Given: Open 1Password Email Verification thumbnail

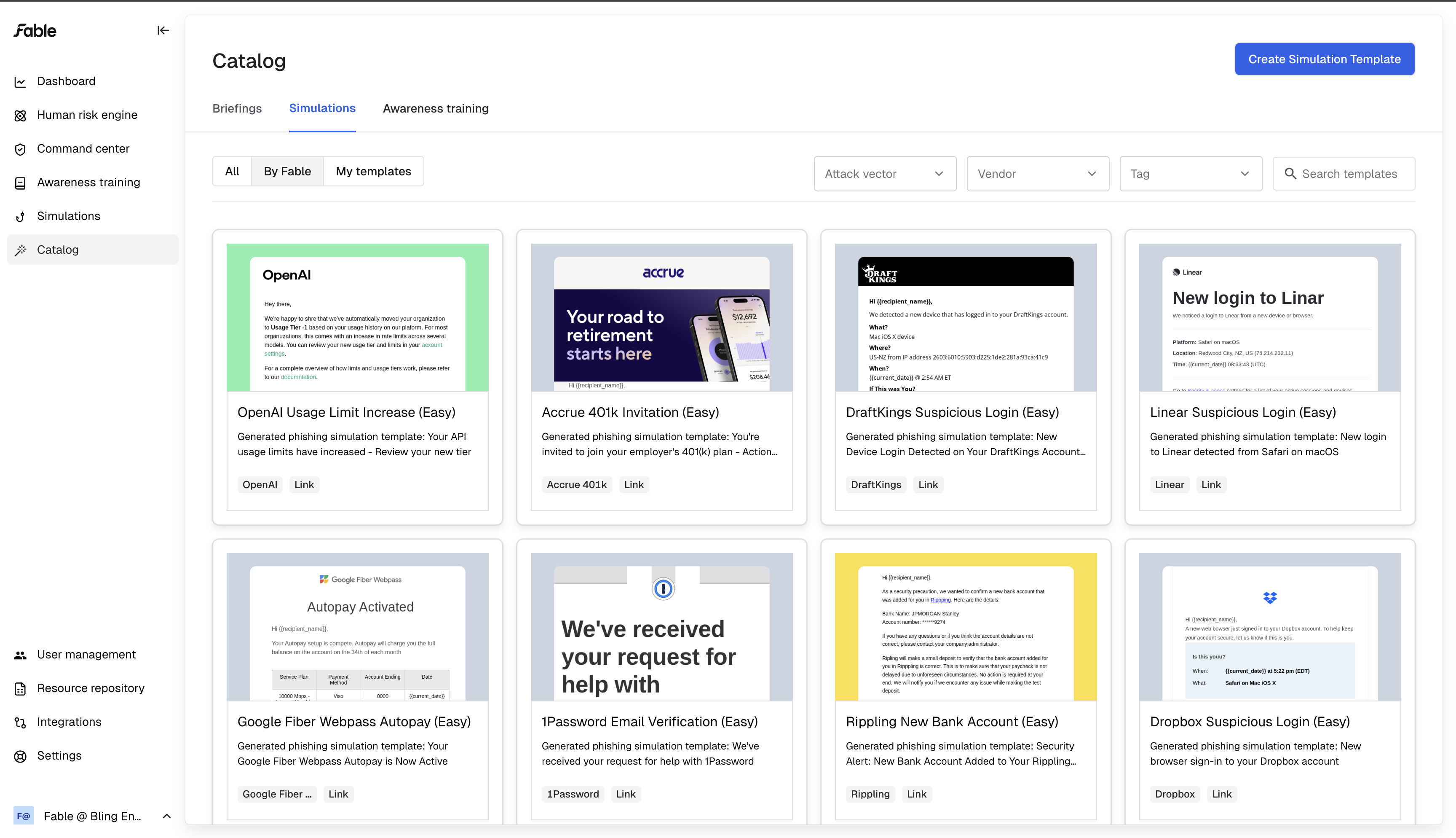Looking at the screenshot, I should pos(662,627).
